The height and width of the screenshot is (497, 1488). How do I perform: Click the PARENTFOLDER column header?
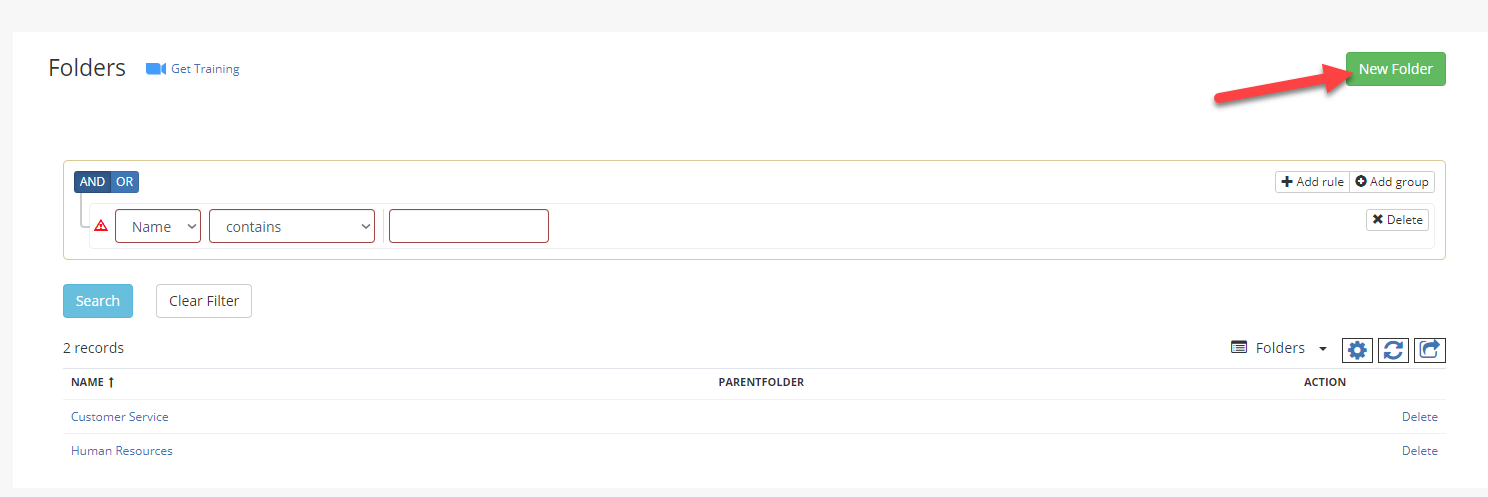(761, 382)
